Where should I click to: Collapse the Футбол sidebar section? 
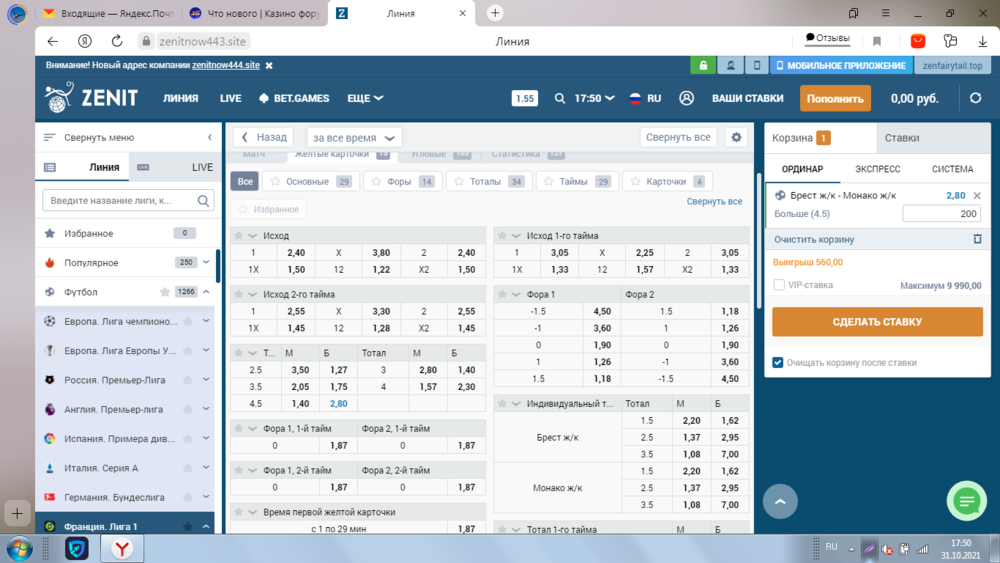point(206,292)
